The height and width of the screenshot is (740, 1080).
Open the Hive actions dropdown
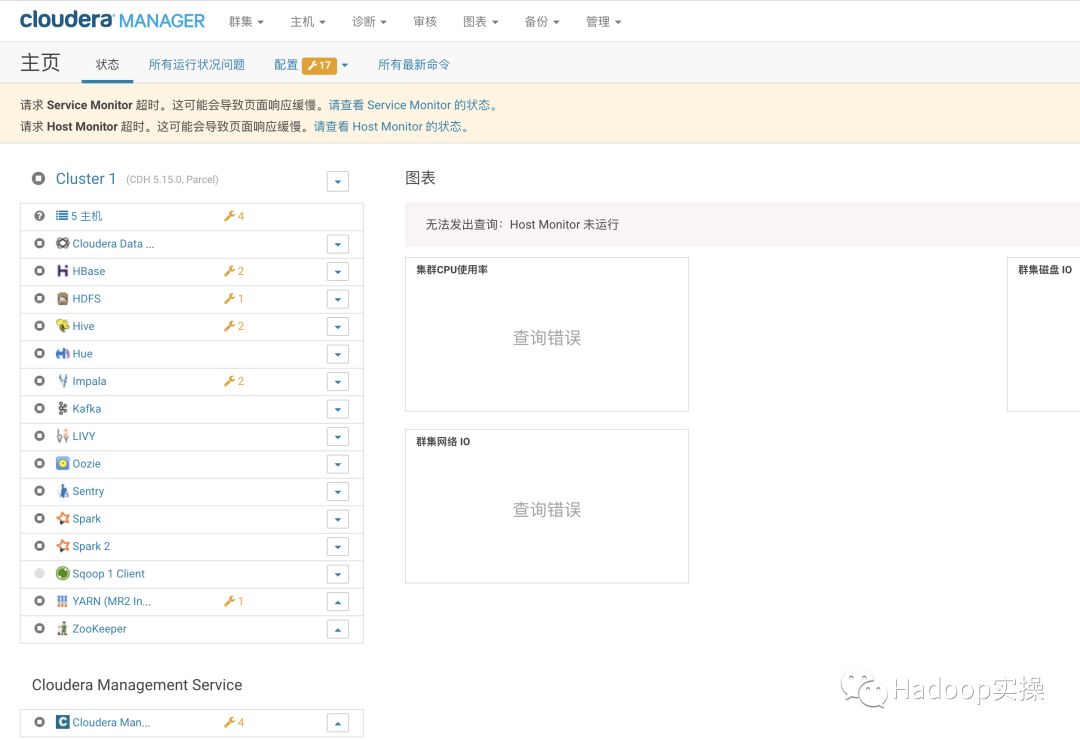pos(338,327)
